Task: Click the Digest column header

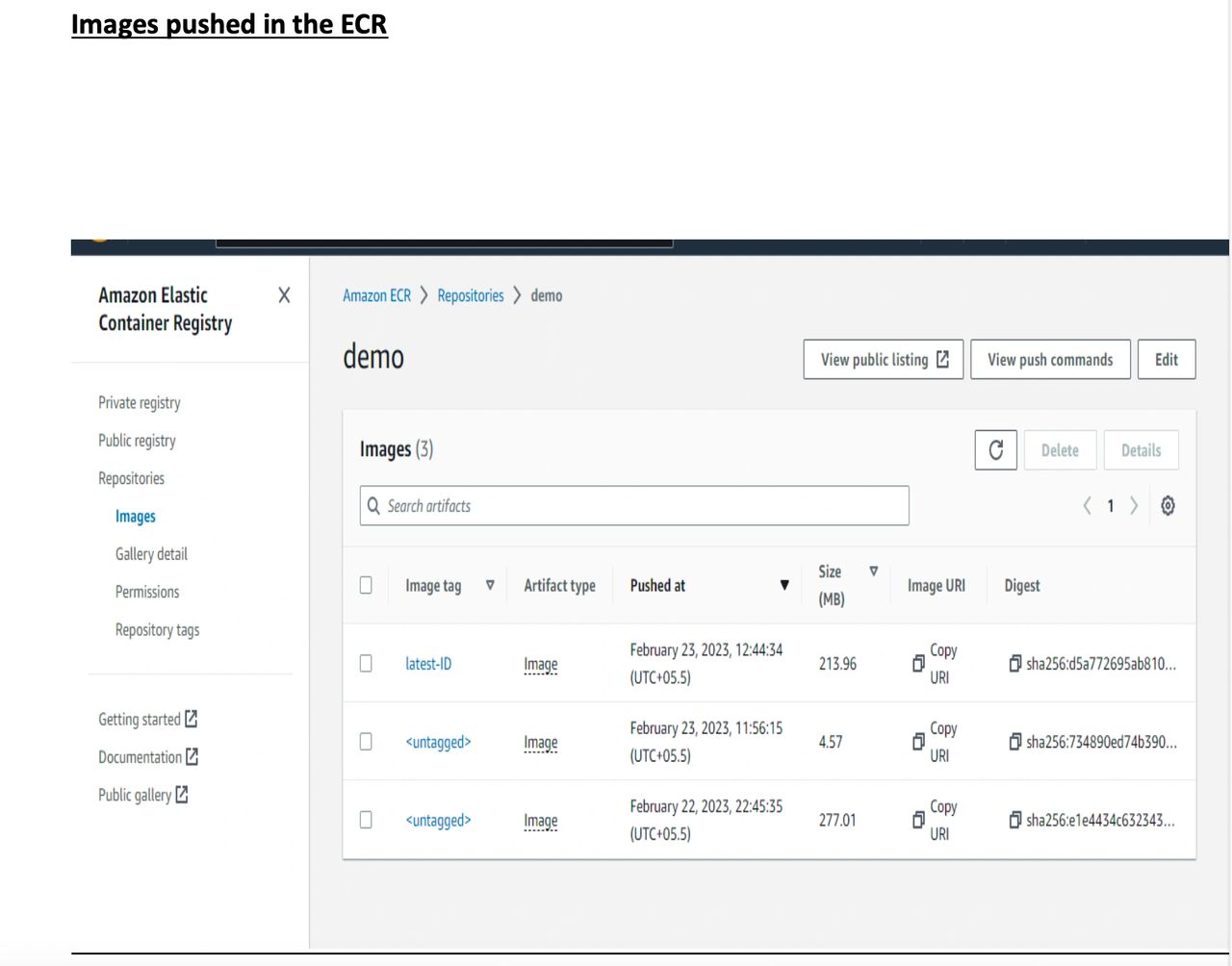Action: point(1021,585)
